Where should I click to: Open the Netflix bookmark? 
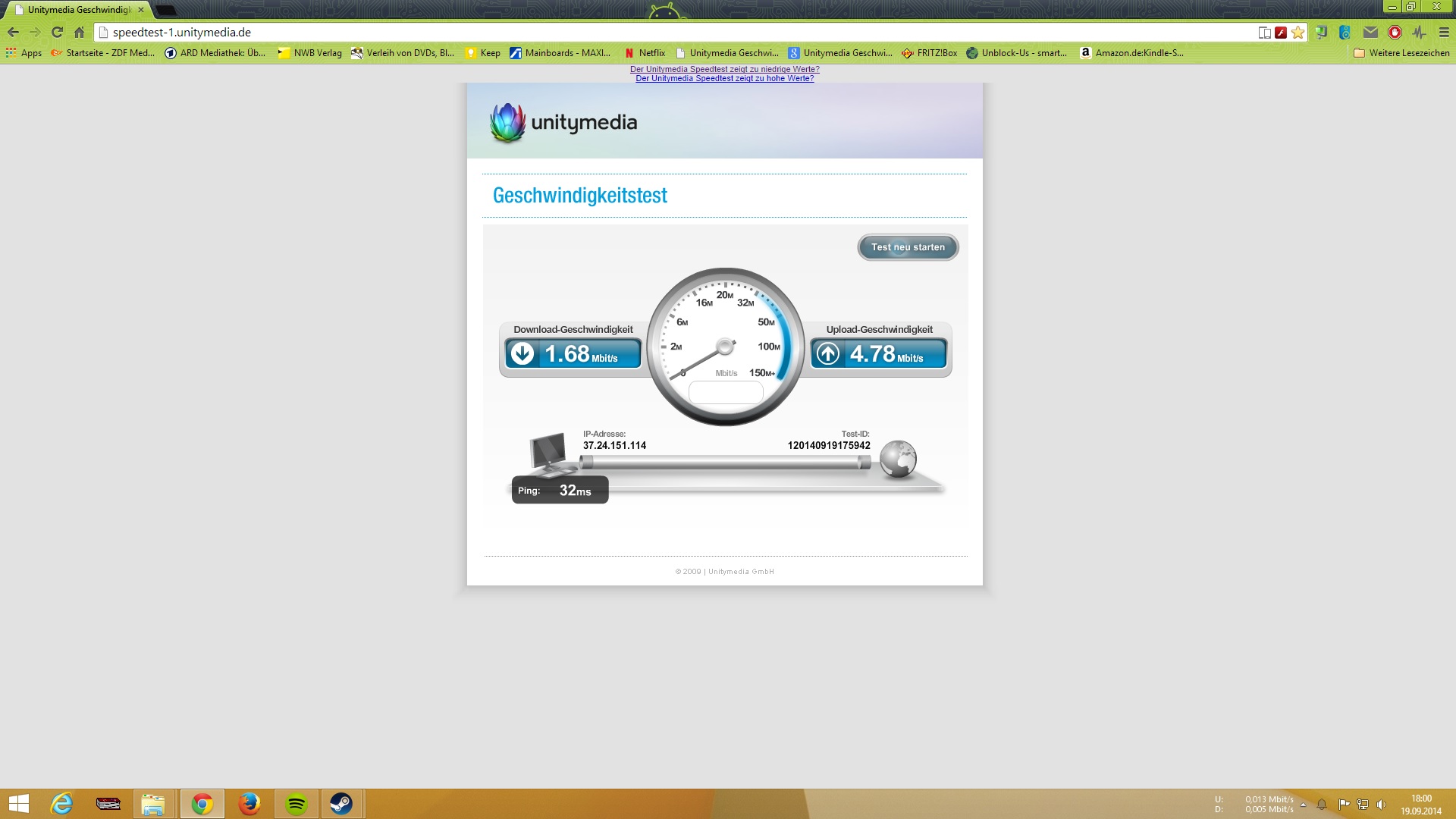[x=645, y=53]
